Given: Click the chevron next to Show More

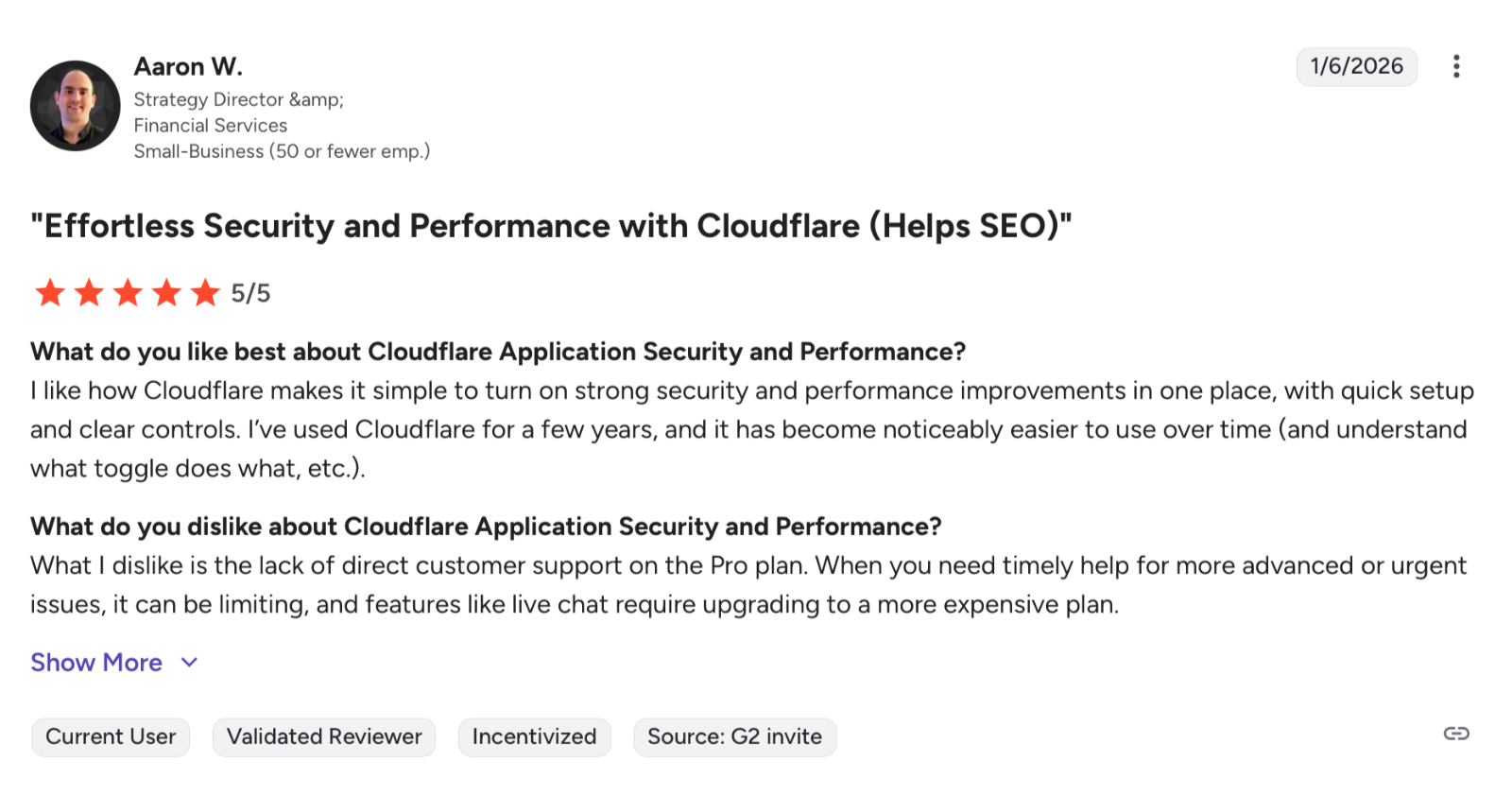Looking at the screenshot, I should (x=189, y=663).
